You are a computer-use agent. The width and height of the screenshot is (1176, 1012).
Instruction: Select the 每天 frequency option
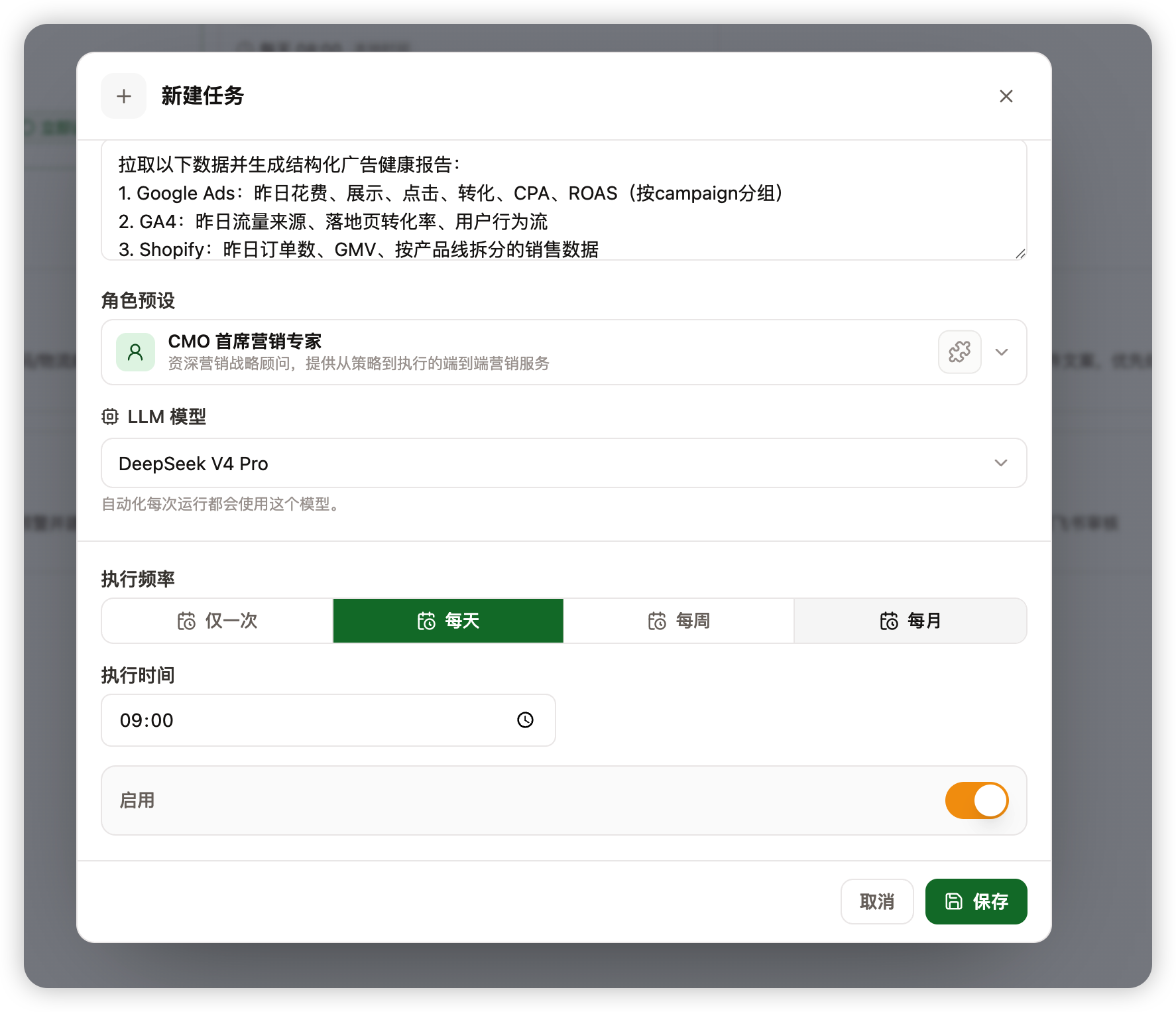[448, 621]
